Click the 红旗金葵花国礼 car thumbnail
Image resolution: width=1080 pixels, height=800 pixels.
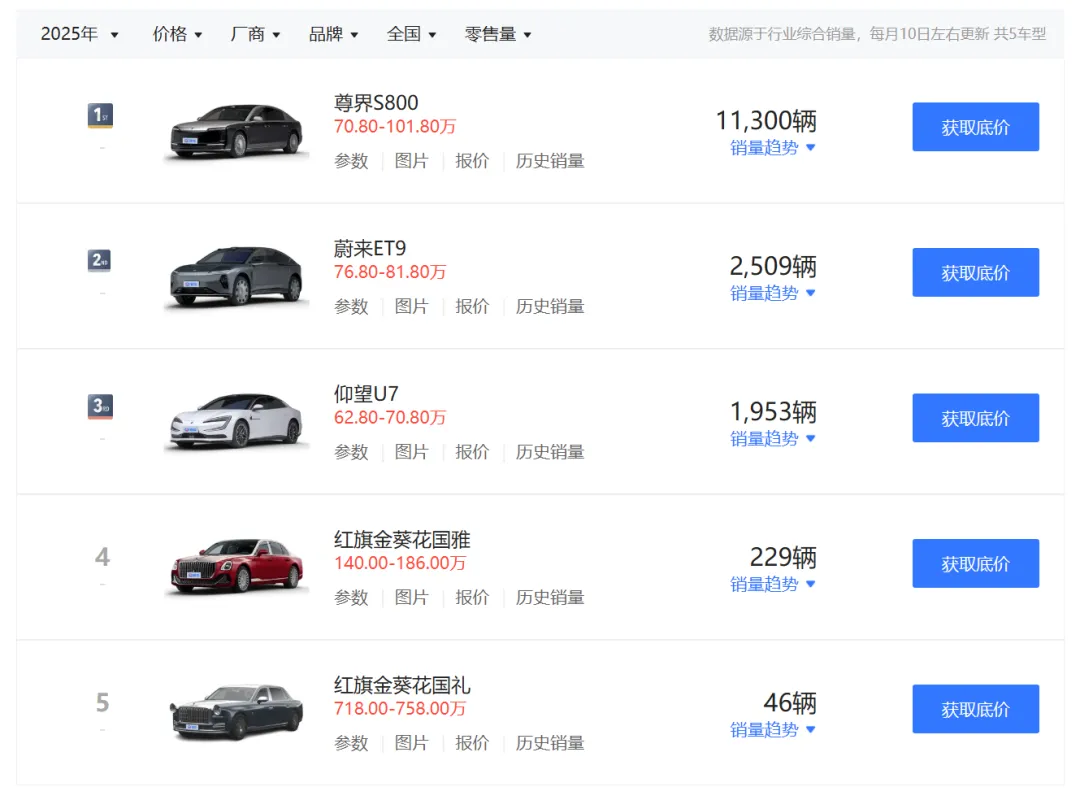click(x=236, y=711)
